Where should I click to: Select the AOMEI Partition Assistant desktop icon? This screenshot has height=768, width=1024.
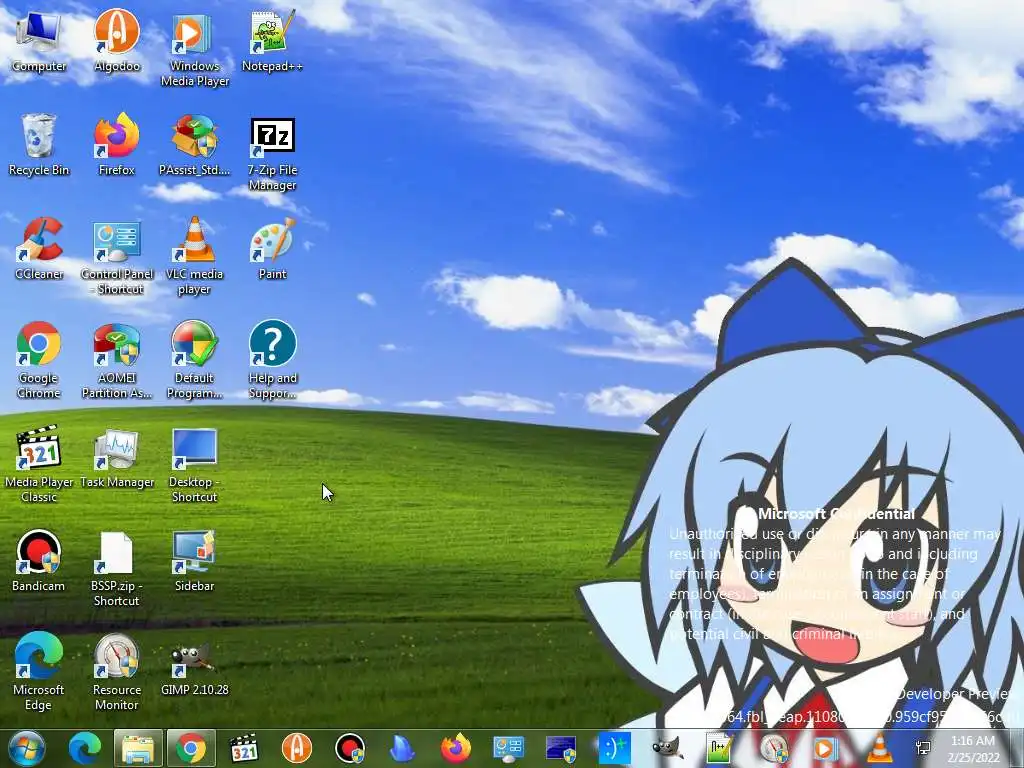pos(117,360)
